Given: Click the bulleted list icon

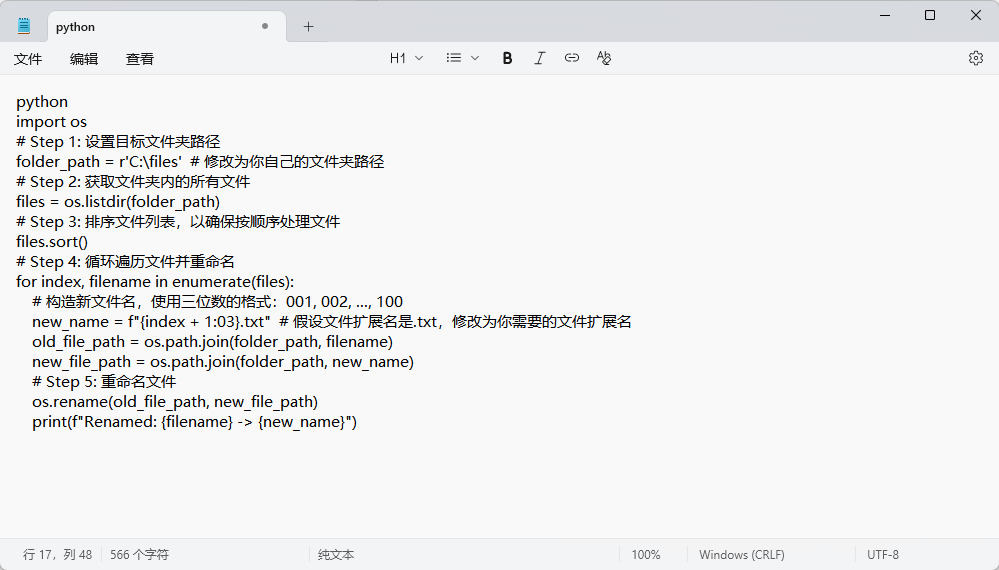Looking at the screenshot, I should pyautogui.click(x=454, y=58).
